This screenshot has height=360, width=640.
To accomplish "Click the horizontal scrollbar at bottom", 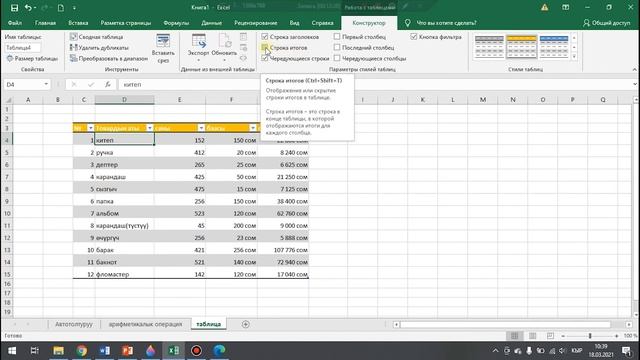I will click(505, 324).
